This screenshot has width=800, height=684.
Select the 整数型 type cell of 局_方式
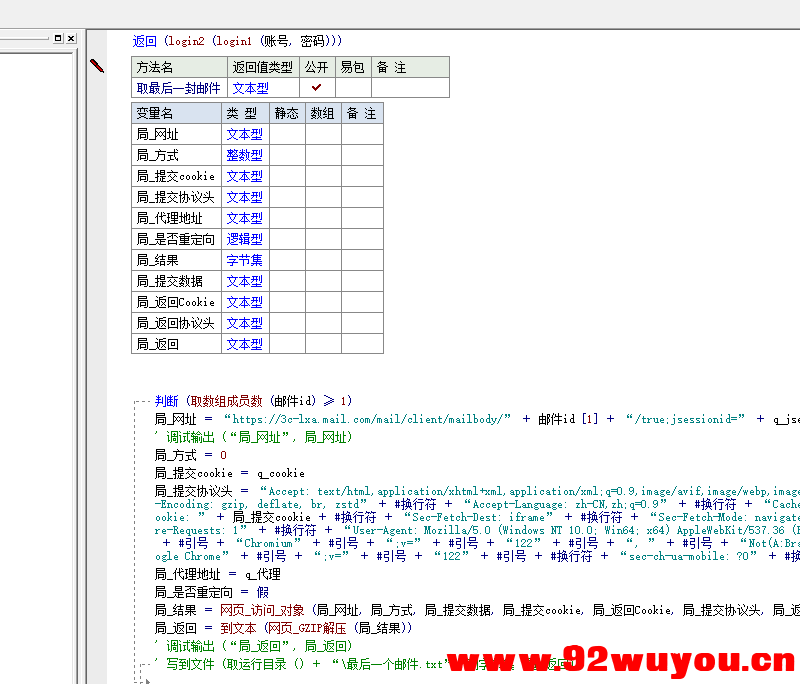point(244,155)
